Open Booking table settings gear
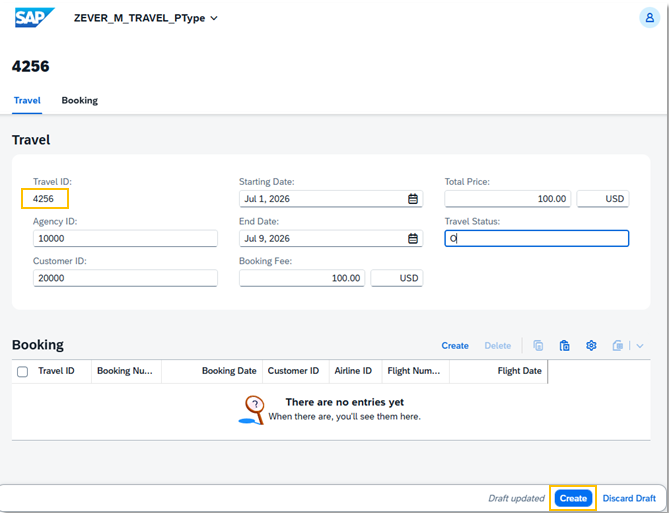 coord(591,345)
